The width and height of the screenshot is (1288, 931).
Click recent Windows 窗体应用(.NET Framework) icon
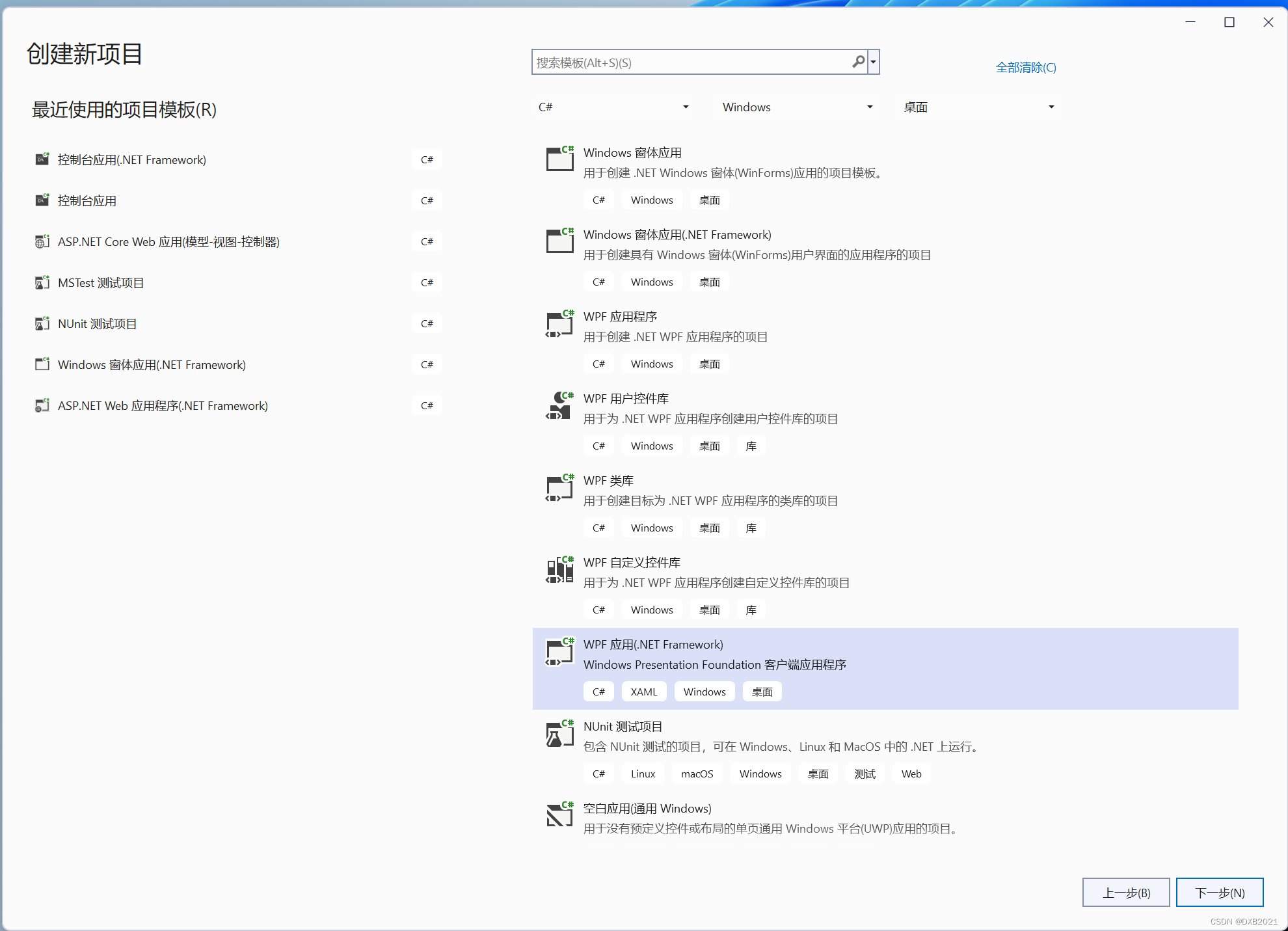tap(42, 364)
